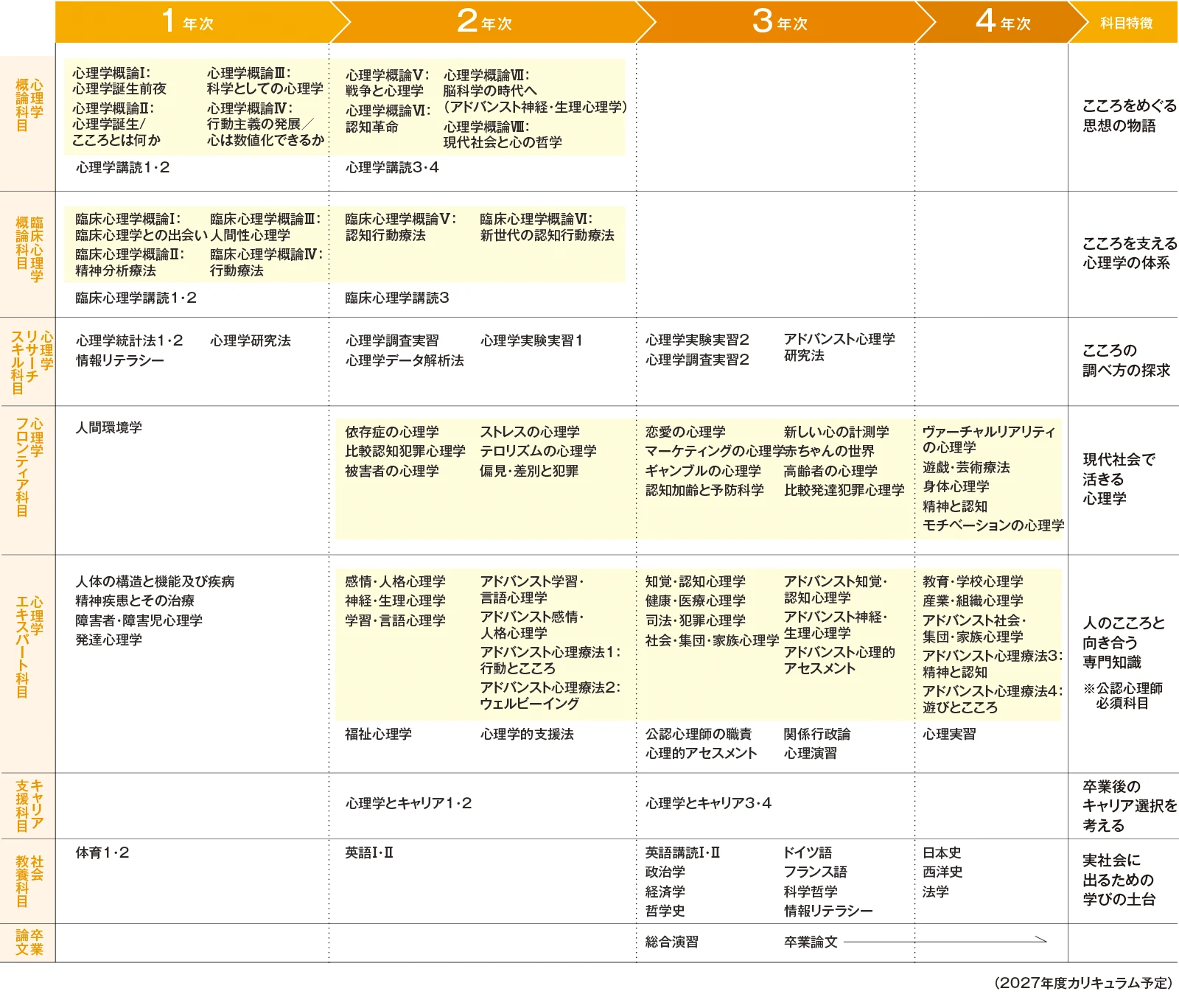This screenshot has height=1008, width=1179.
Task: Click the 人間環境学 course
Action: (109, 428)
